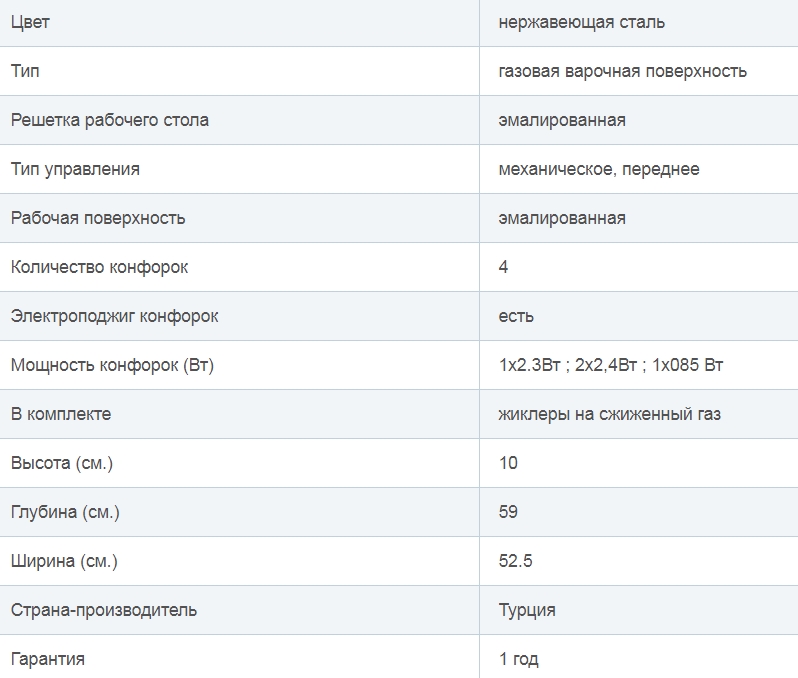The width and height of the screenshot is (798, 678).
Task: Select the "1 год" warranty value
Action: 519,659
